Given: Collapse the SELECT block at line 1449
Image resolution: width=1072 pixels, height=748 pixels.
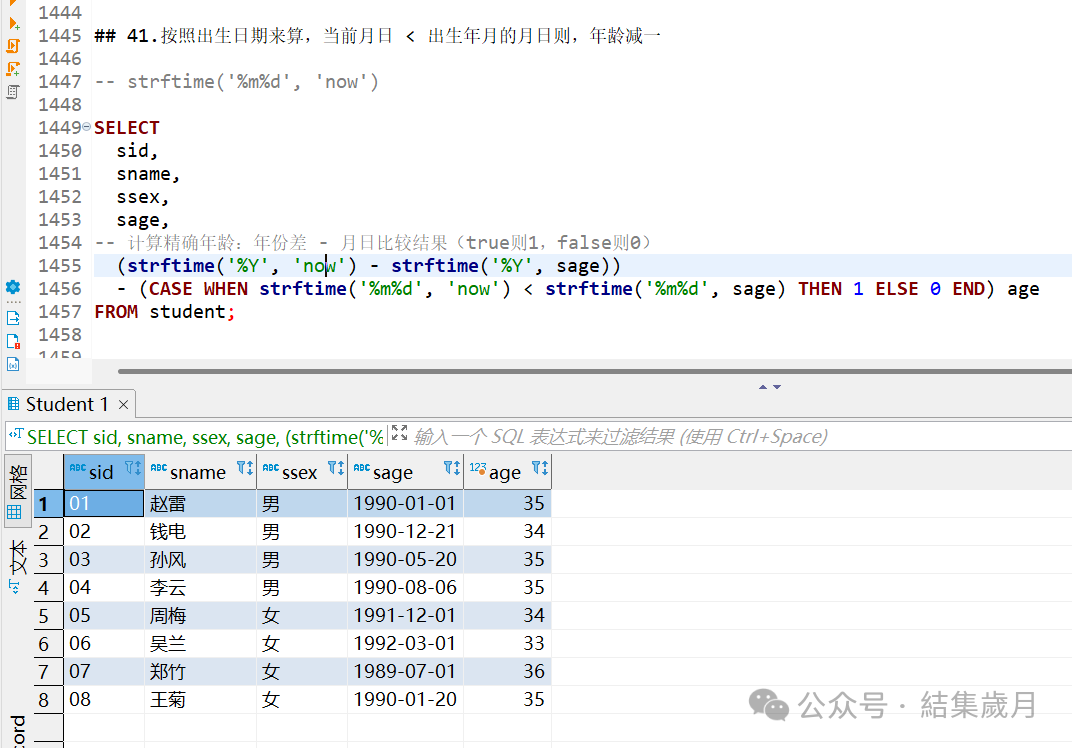Looking at the screenshot, I should point(87,126).
